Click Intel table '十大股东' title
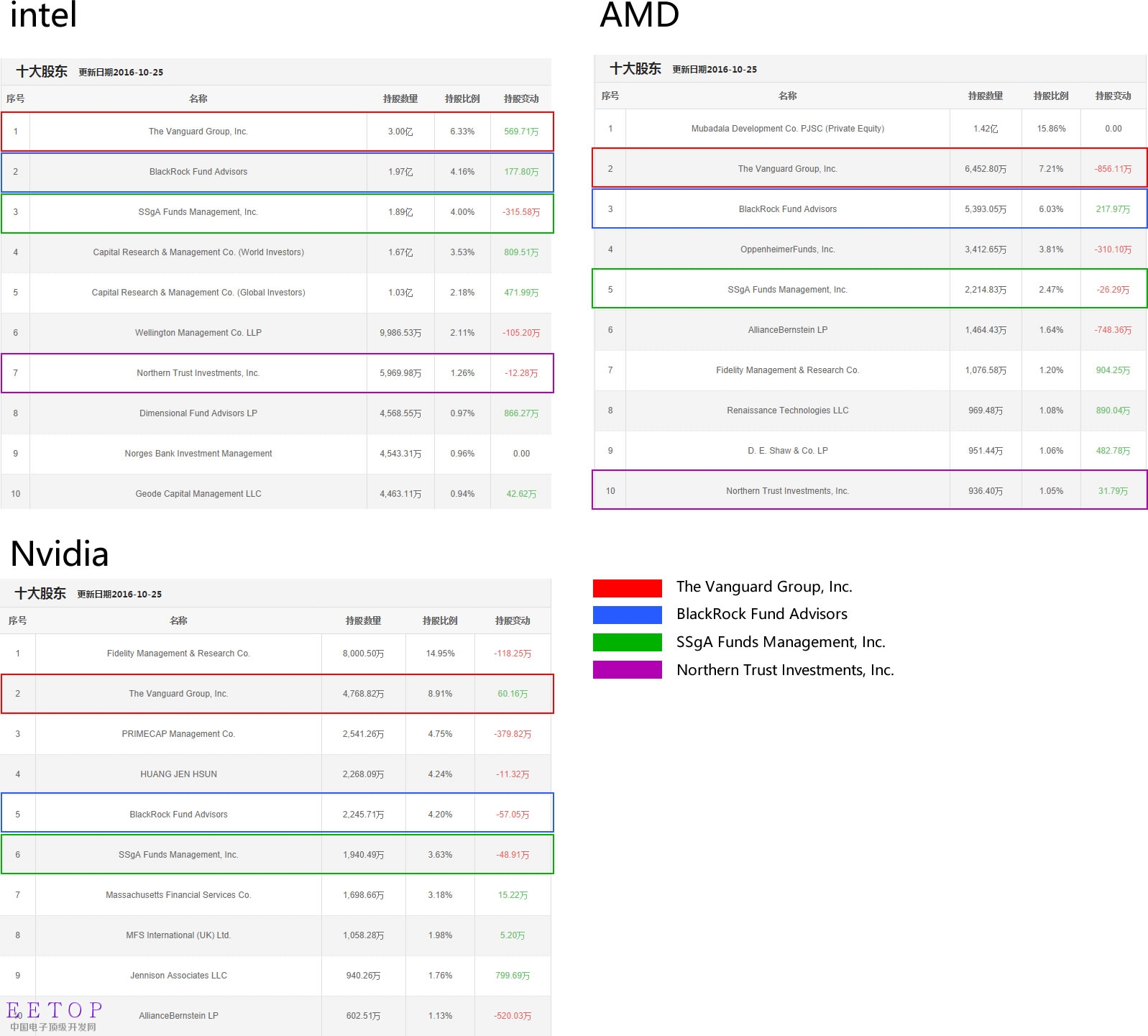 point(42,71)
